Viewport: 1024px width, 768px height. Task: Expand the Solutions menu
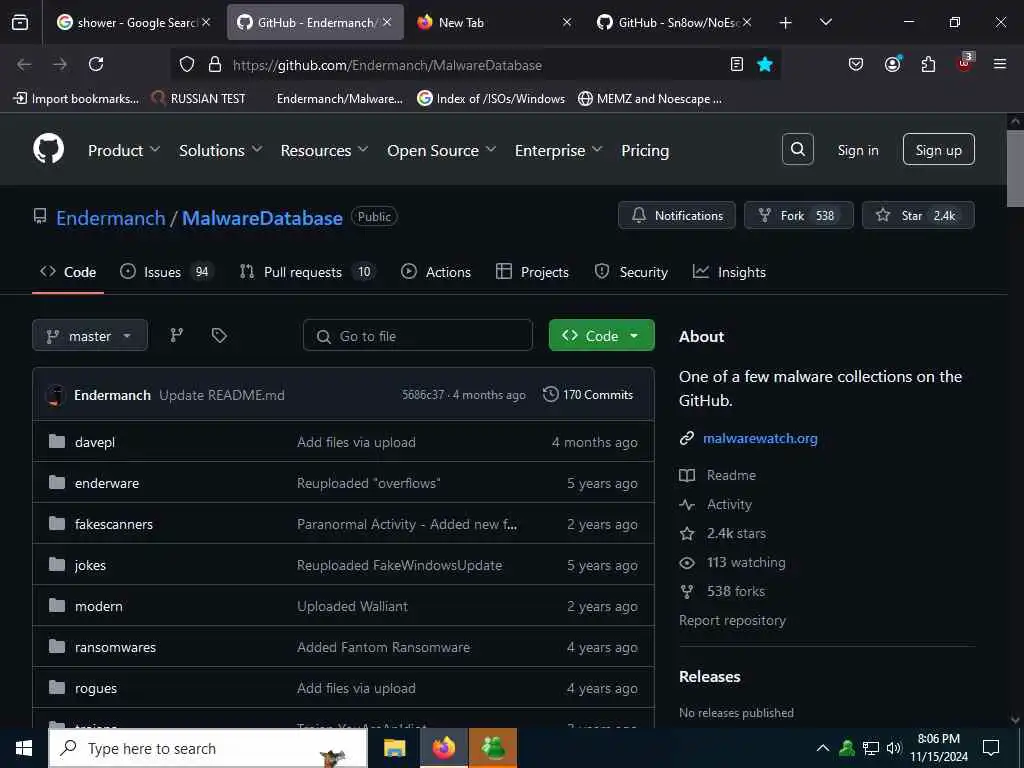coord(221,150)
